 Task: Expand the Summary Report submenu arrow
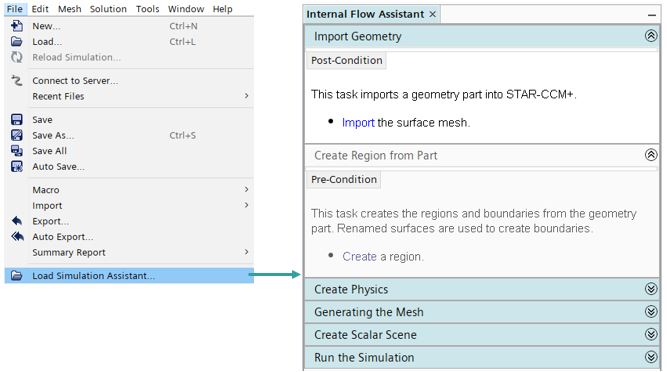tap(246, 252)
